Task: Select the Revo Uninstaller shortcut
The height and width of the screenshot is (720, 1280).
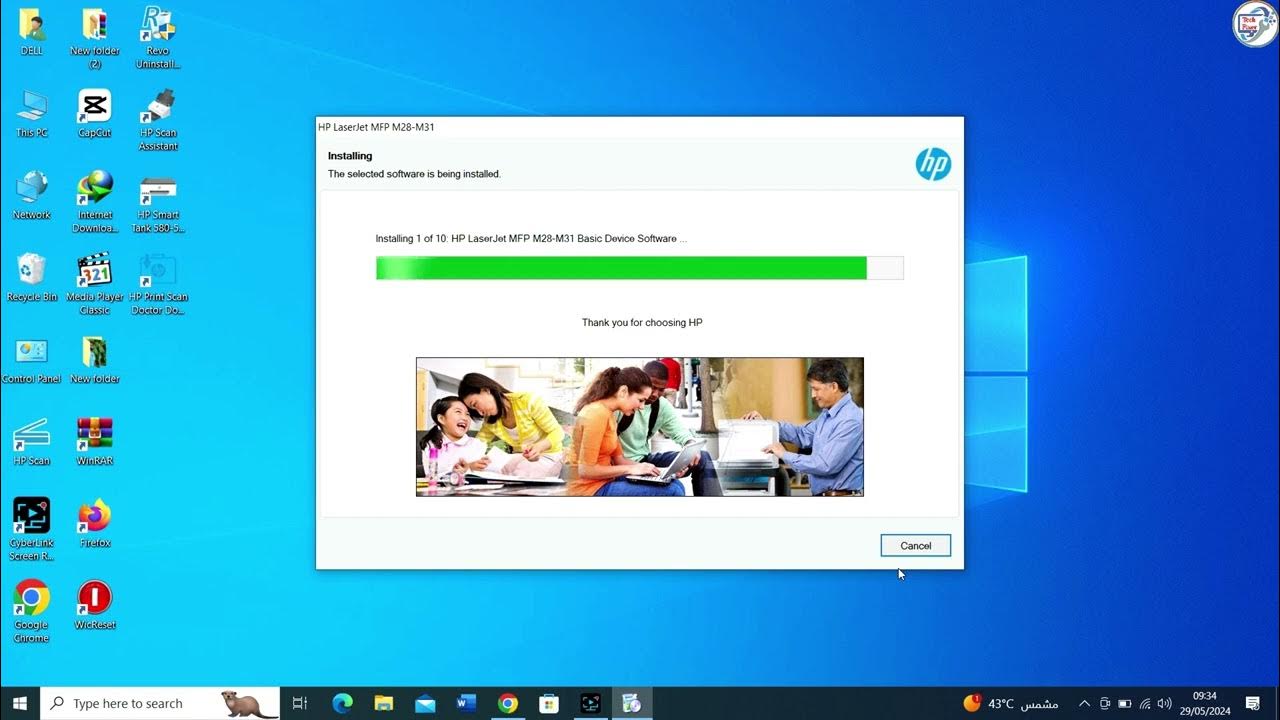Action: pyautogui.click(x=158, y=38)
